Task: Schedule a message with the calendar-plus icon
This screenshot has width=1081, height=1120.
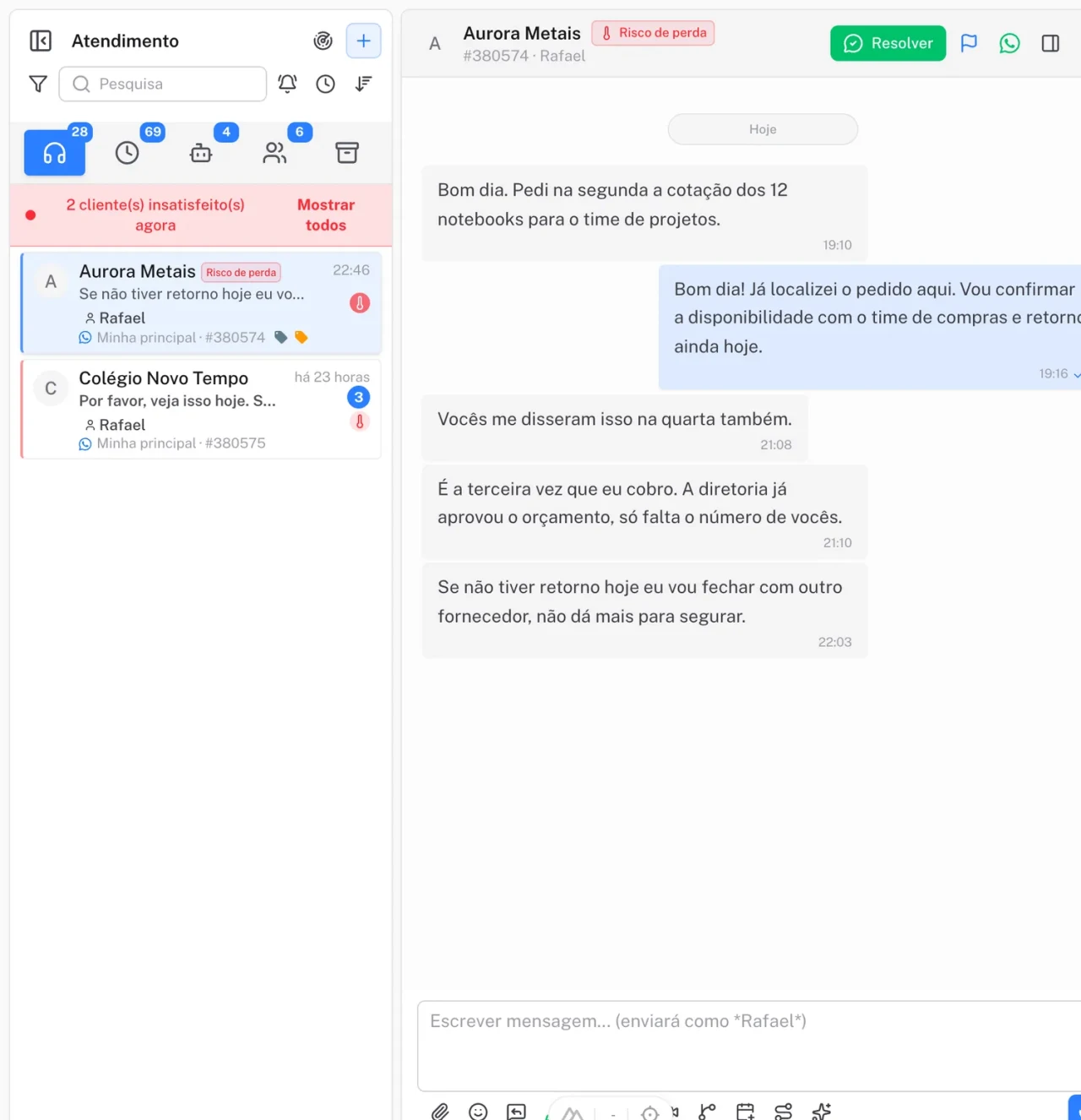Action: [745, 1112]
